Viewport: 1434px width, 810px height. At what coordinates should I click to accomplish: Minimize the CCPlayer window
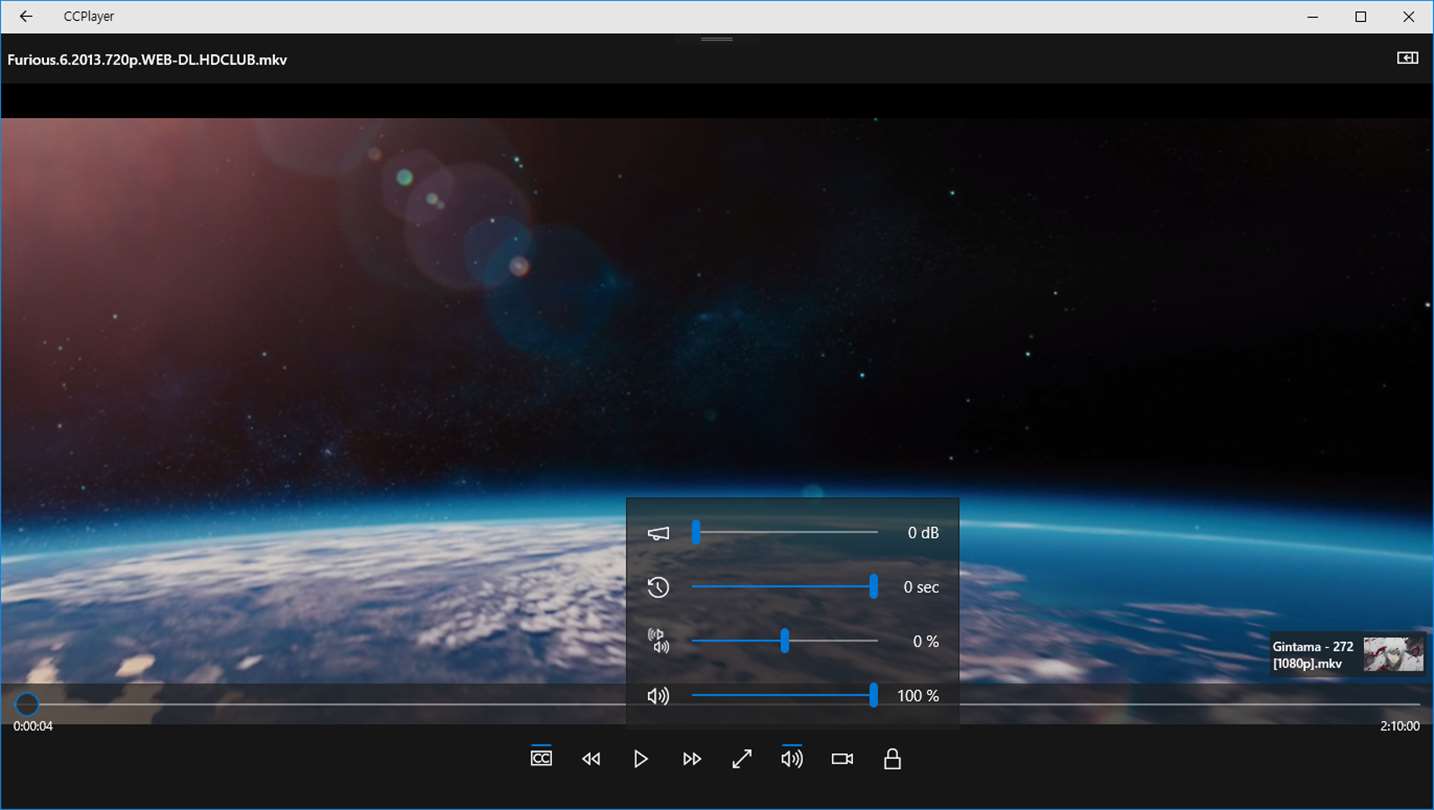coord(1313,17)
